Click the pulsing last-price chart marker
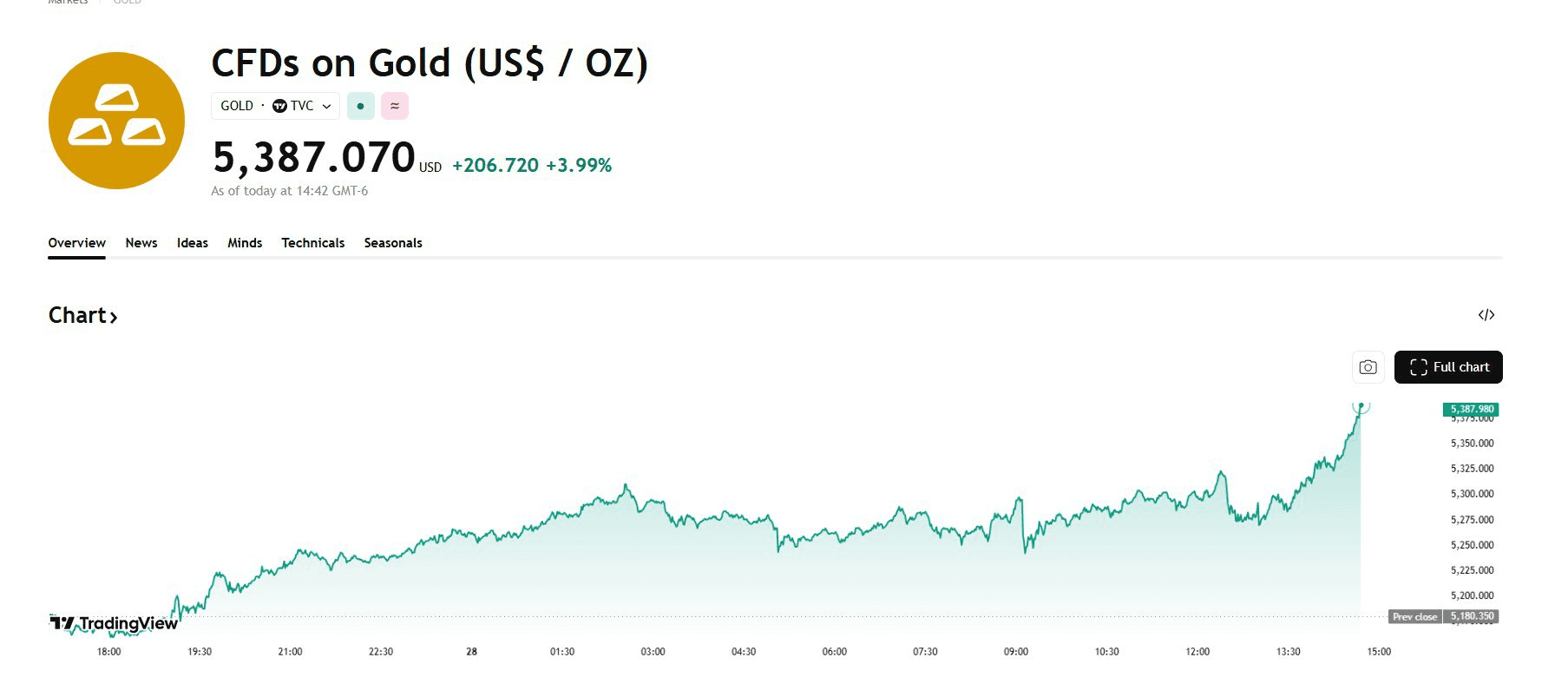1568x677 pixels. [x=1361, y=405]
